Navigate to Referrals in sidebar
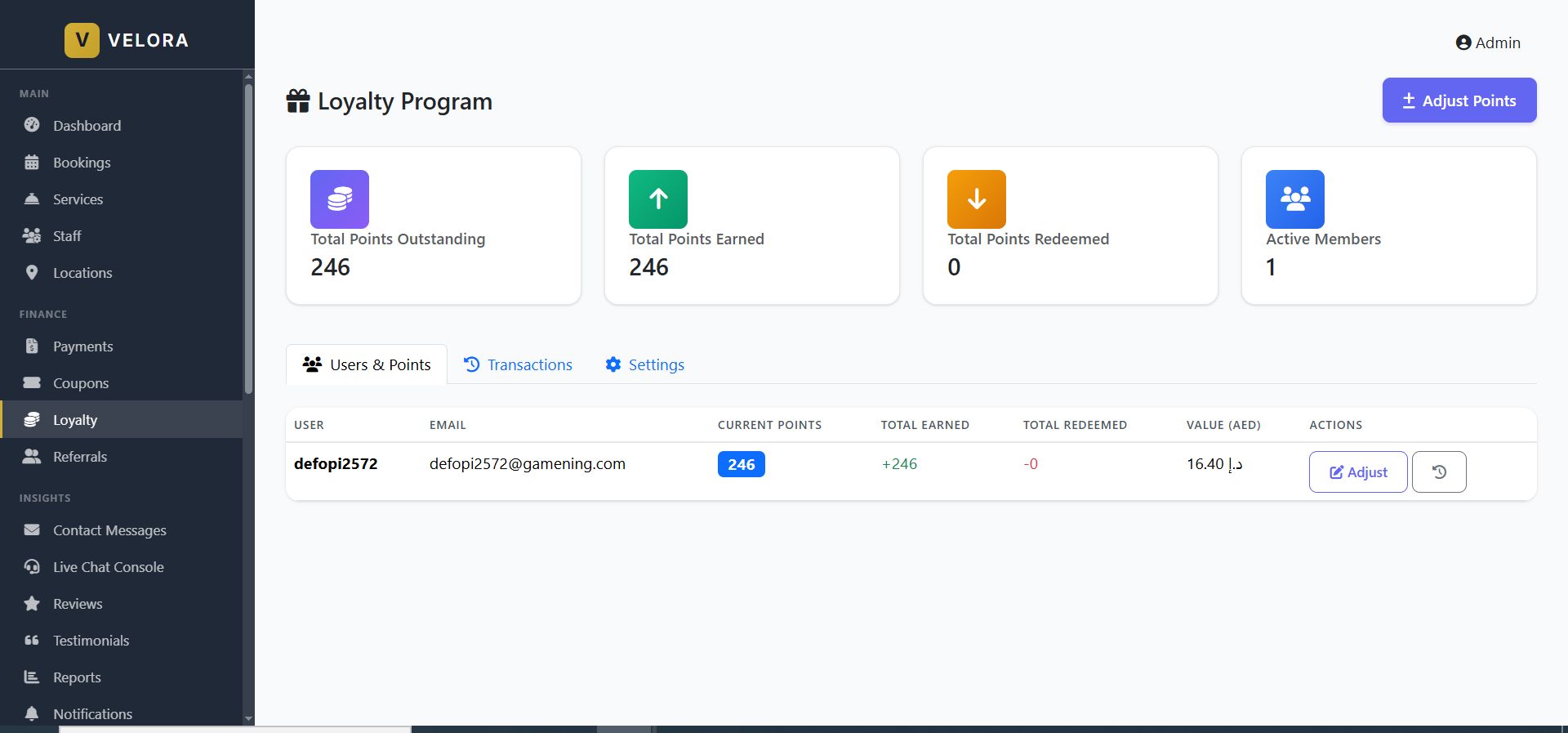This screenshot has width=1568, height=733. click(80, 457)
